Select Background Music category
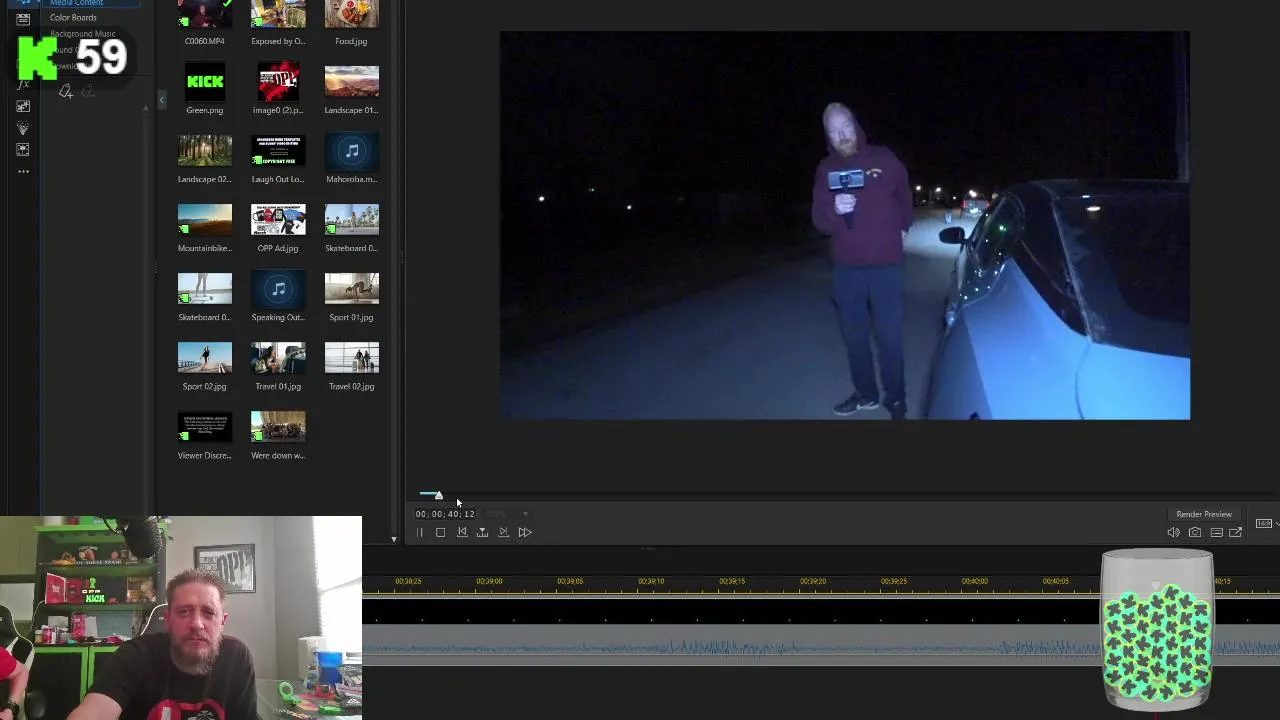 (83, 34)
